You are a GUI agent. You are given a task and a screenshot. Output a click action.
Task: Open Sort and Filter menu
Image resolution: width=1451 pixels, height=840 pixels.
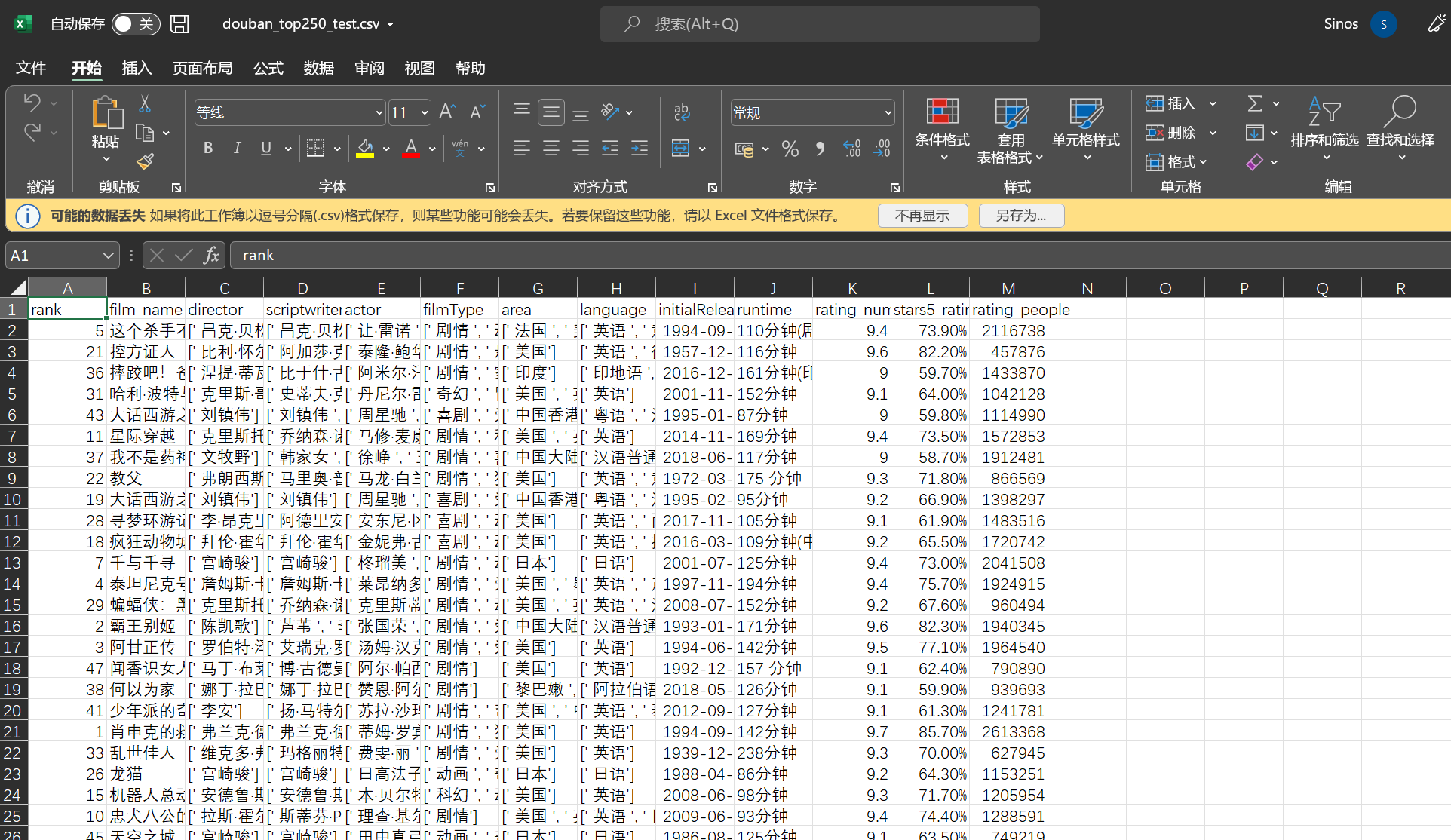pyautogui.click(x=1324, y=130)
